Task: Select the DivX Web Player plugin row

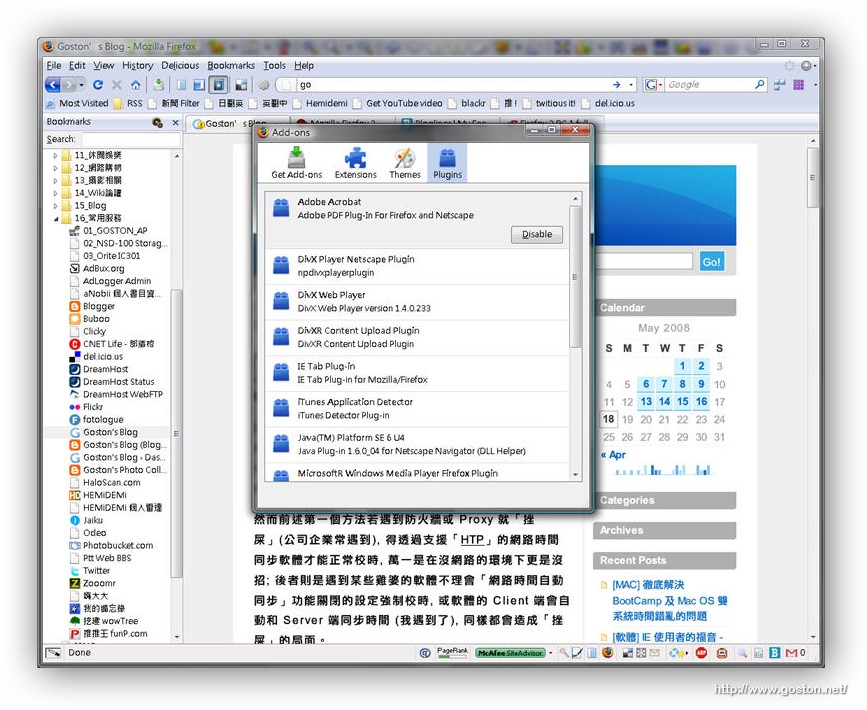Action: [417, 302]
